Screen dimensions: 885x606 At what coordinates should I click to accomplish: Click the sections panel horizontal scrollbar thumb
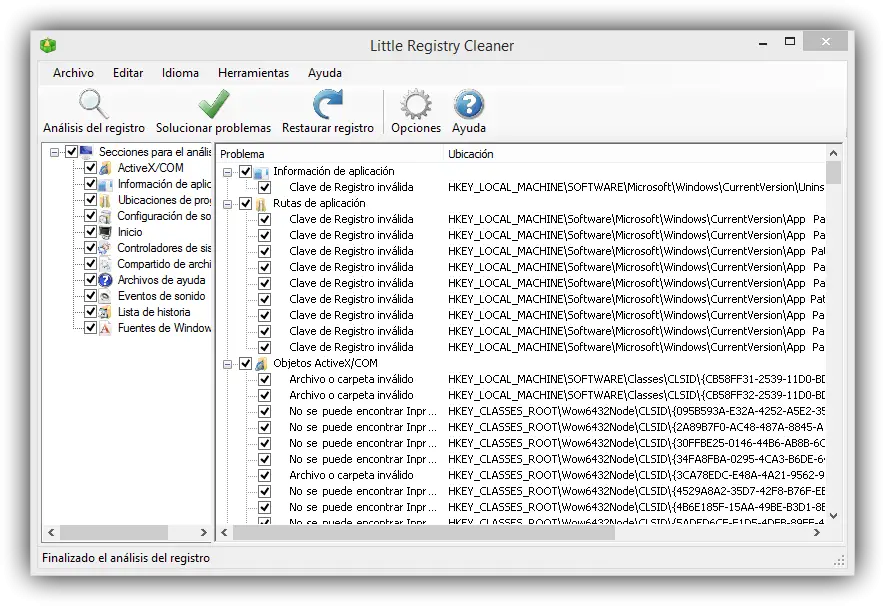pos(114,532)
